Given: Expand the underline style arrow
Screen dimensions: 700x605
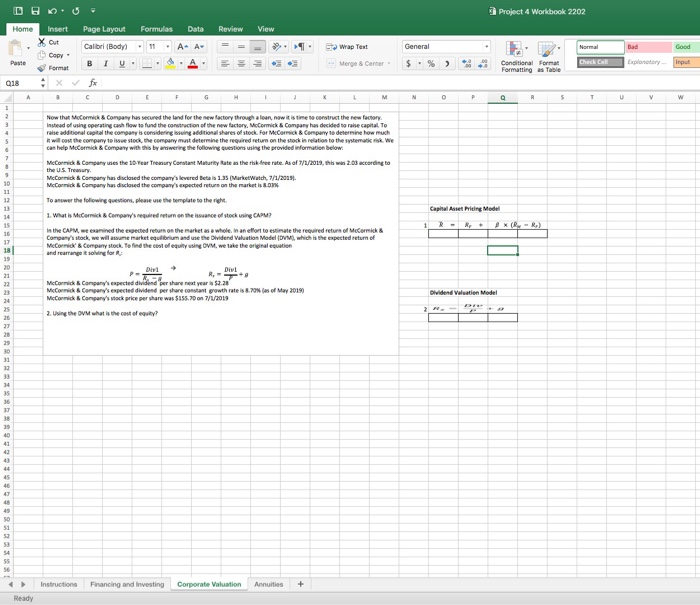Looking at the screenshot, I should click(x=133, y=63).
